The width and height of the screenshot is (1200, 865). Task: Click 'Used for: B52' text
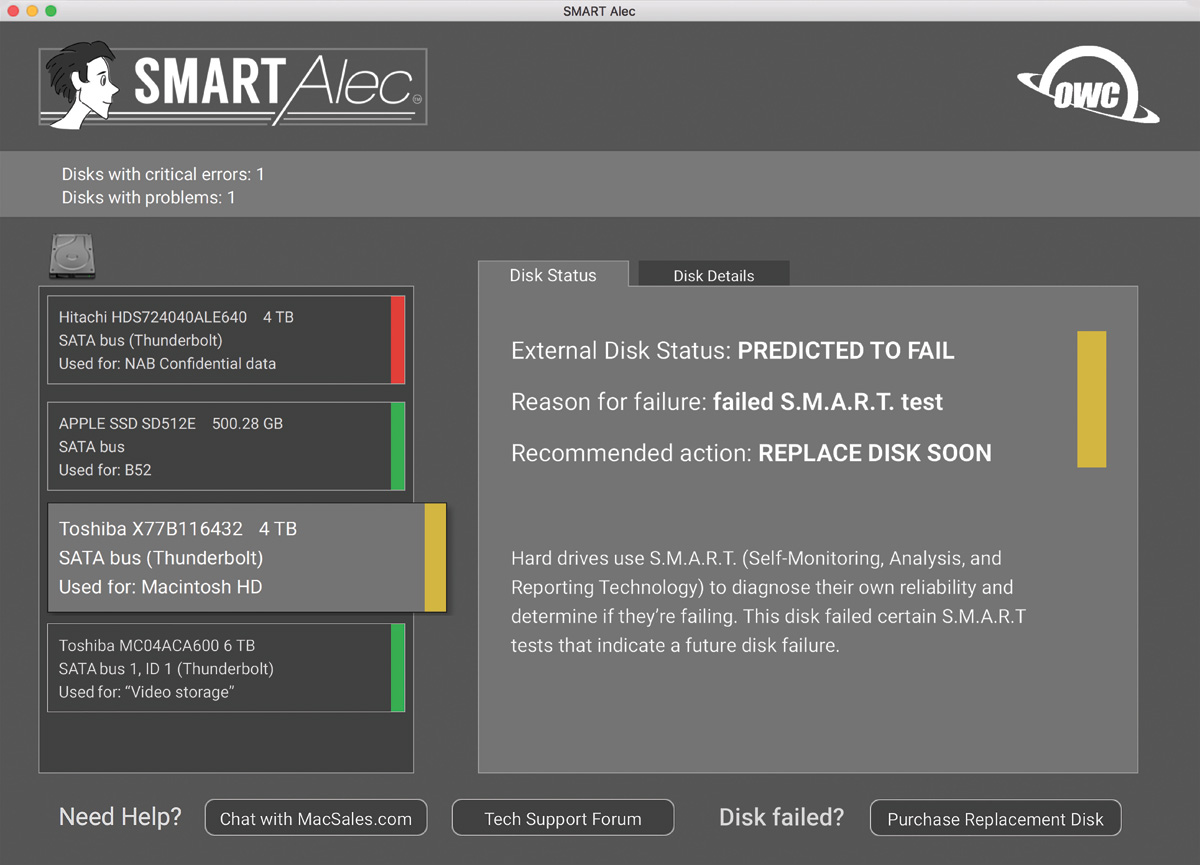coord(105,470)
